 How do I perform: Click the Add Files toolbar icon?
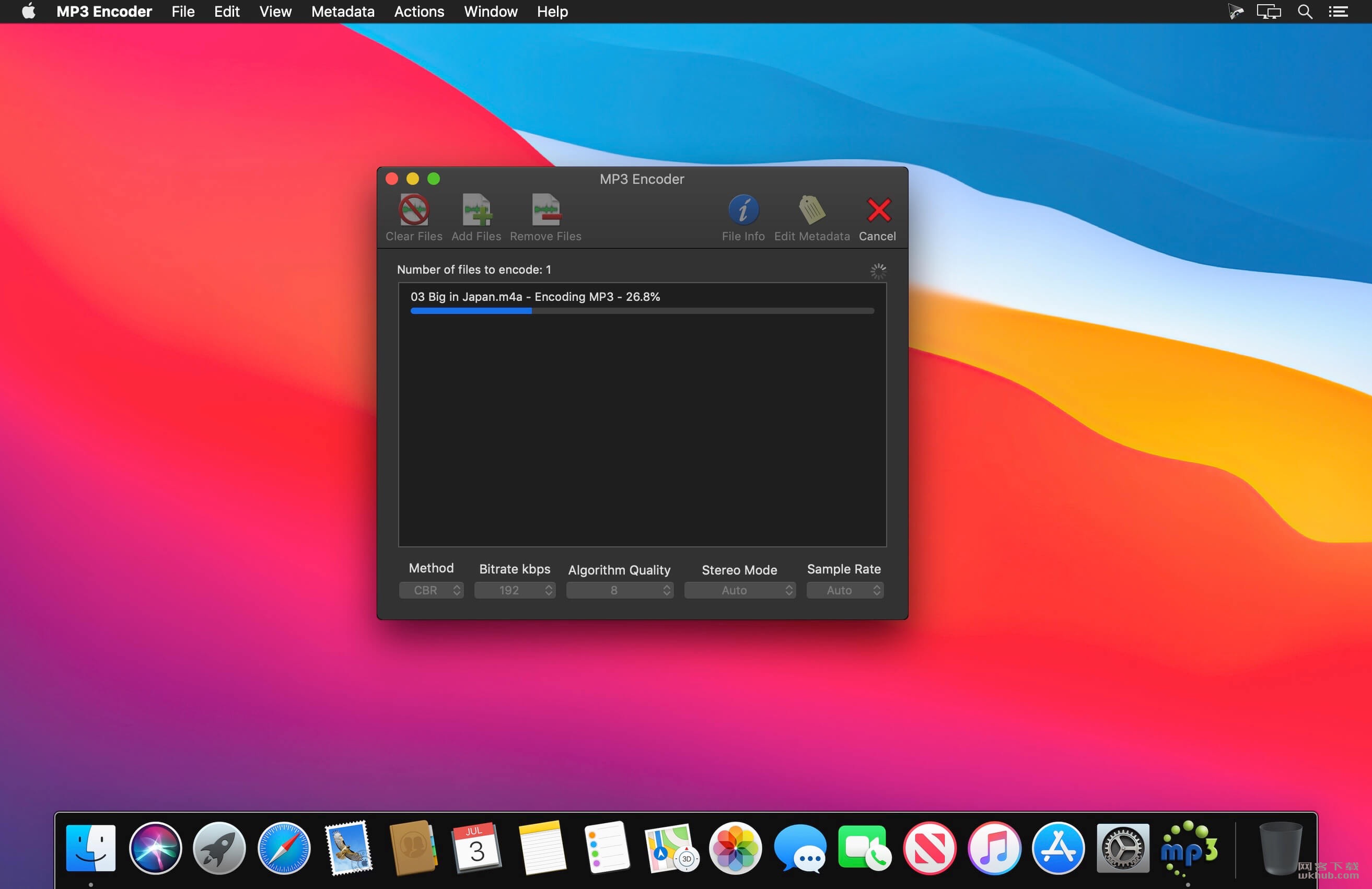[x=476, y=210]
